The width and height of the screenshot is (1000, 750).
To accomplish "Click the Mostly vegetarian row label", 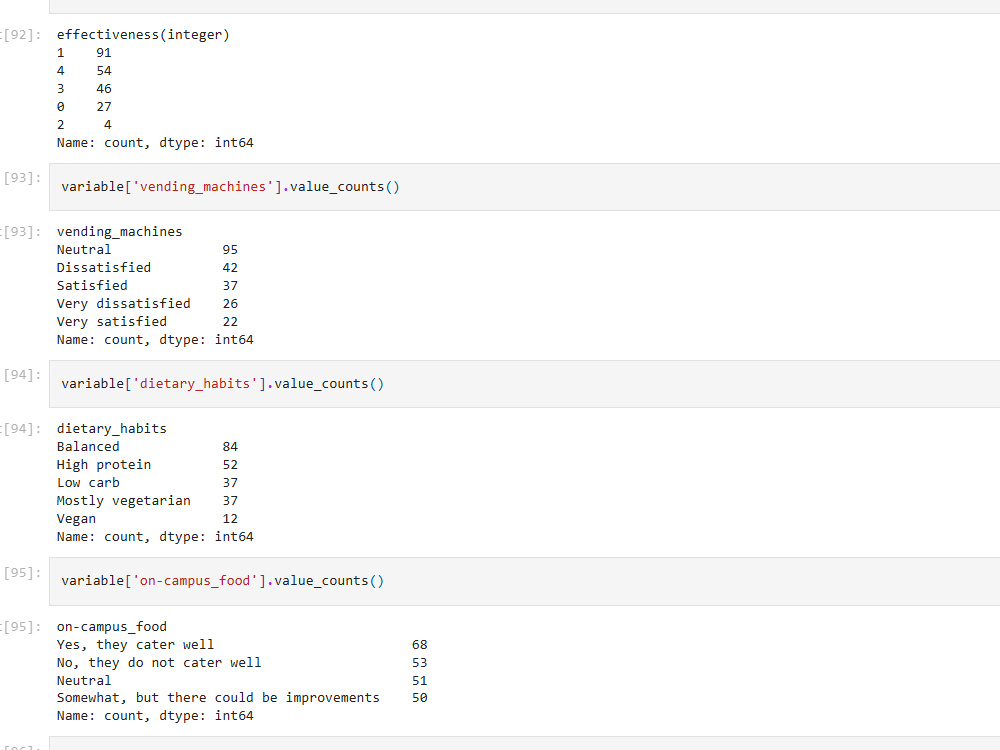I will (x=124, y=501).
